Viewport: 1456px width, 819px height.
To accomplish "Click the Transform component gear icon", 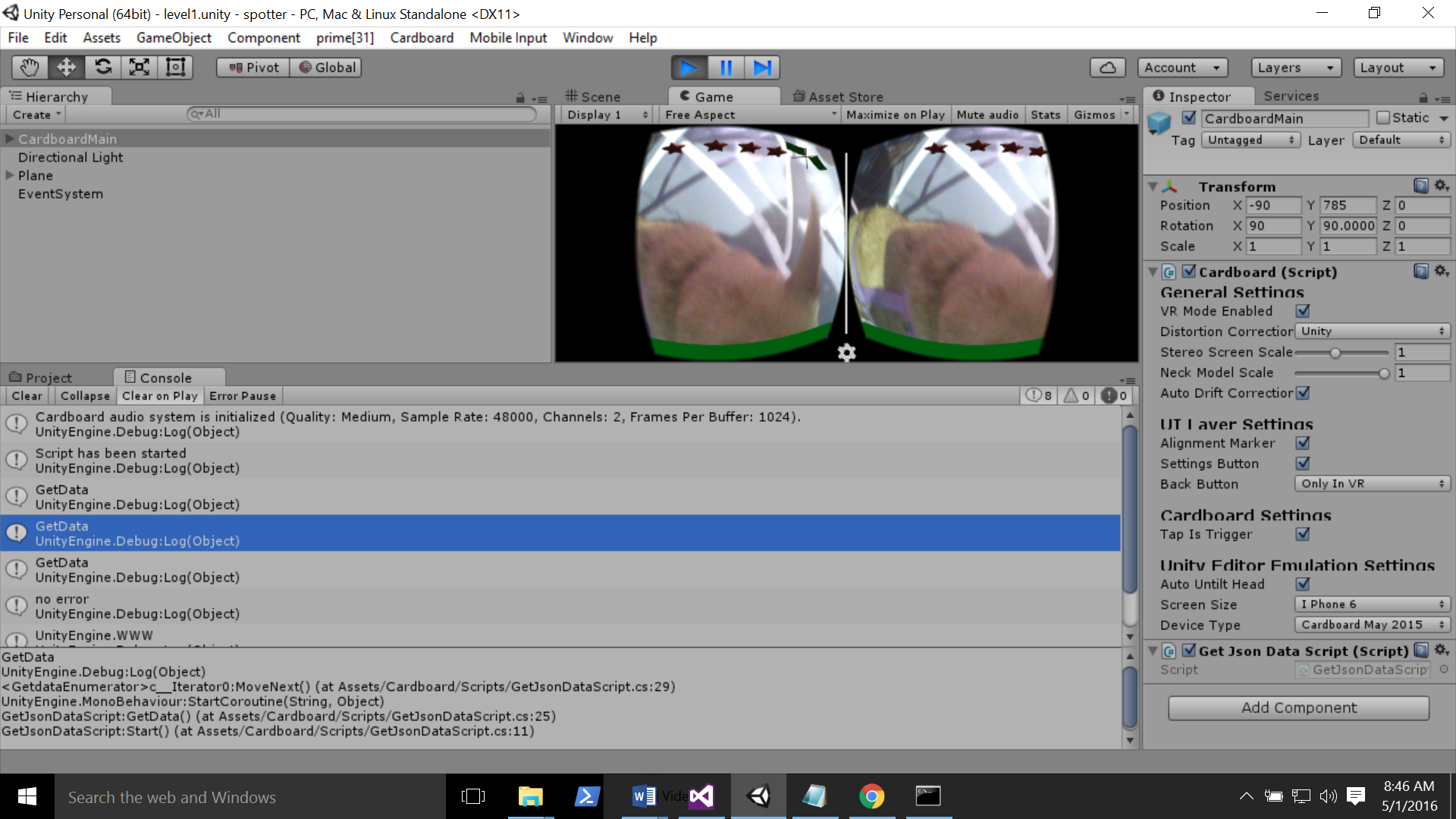I will [x=1442, y=186].
